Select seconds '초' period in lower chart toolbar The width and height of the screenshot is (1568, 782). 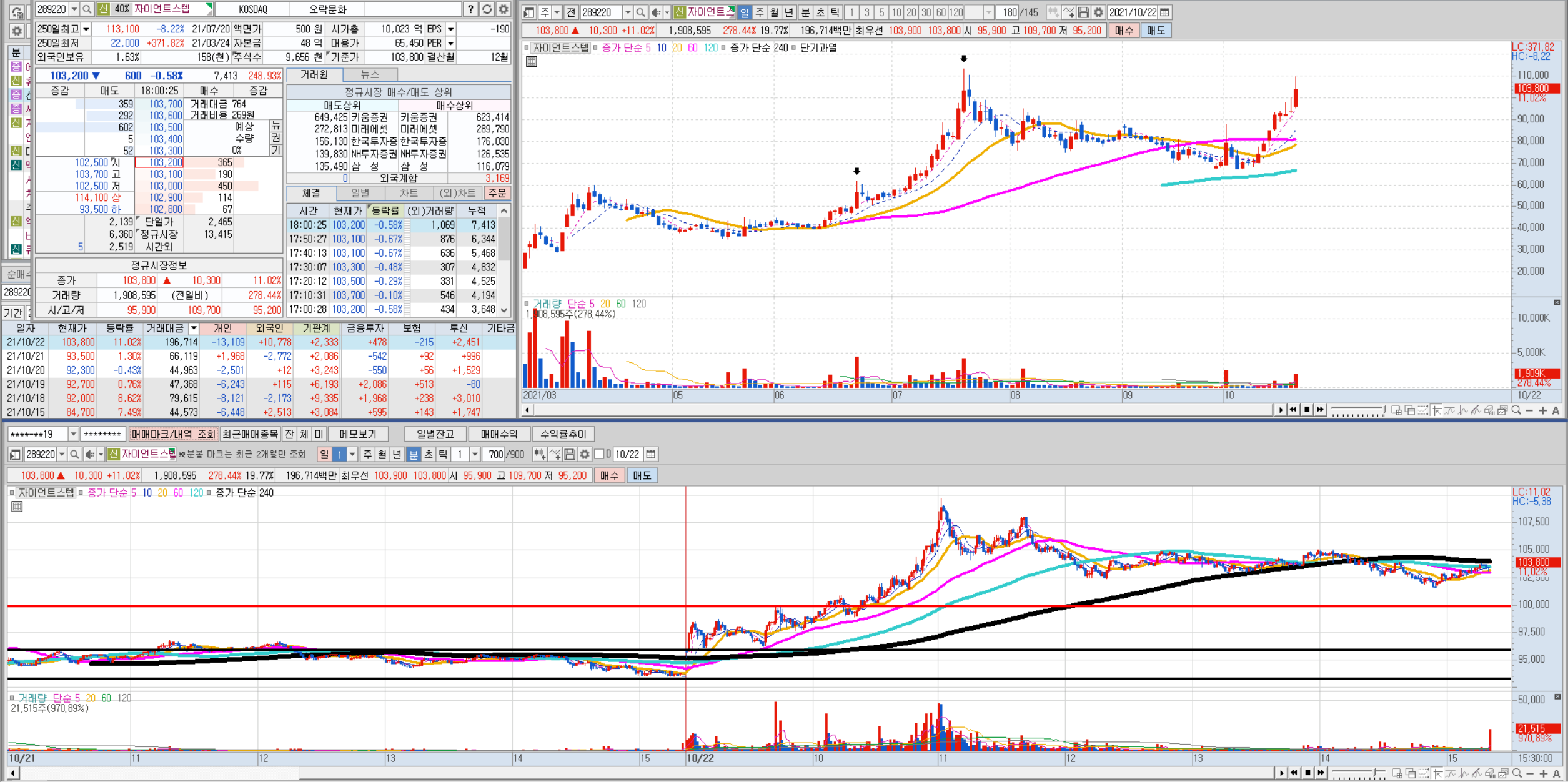pos(428,454)
